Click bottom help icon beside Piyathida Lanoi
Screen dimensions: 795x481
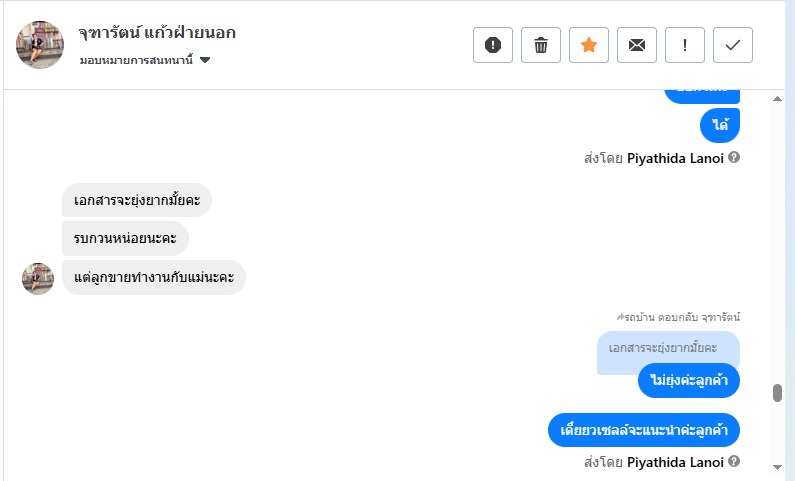[x=734, y=462]
